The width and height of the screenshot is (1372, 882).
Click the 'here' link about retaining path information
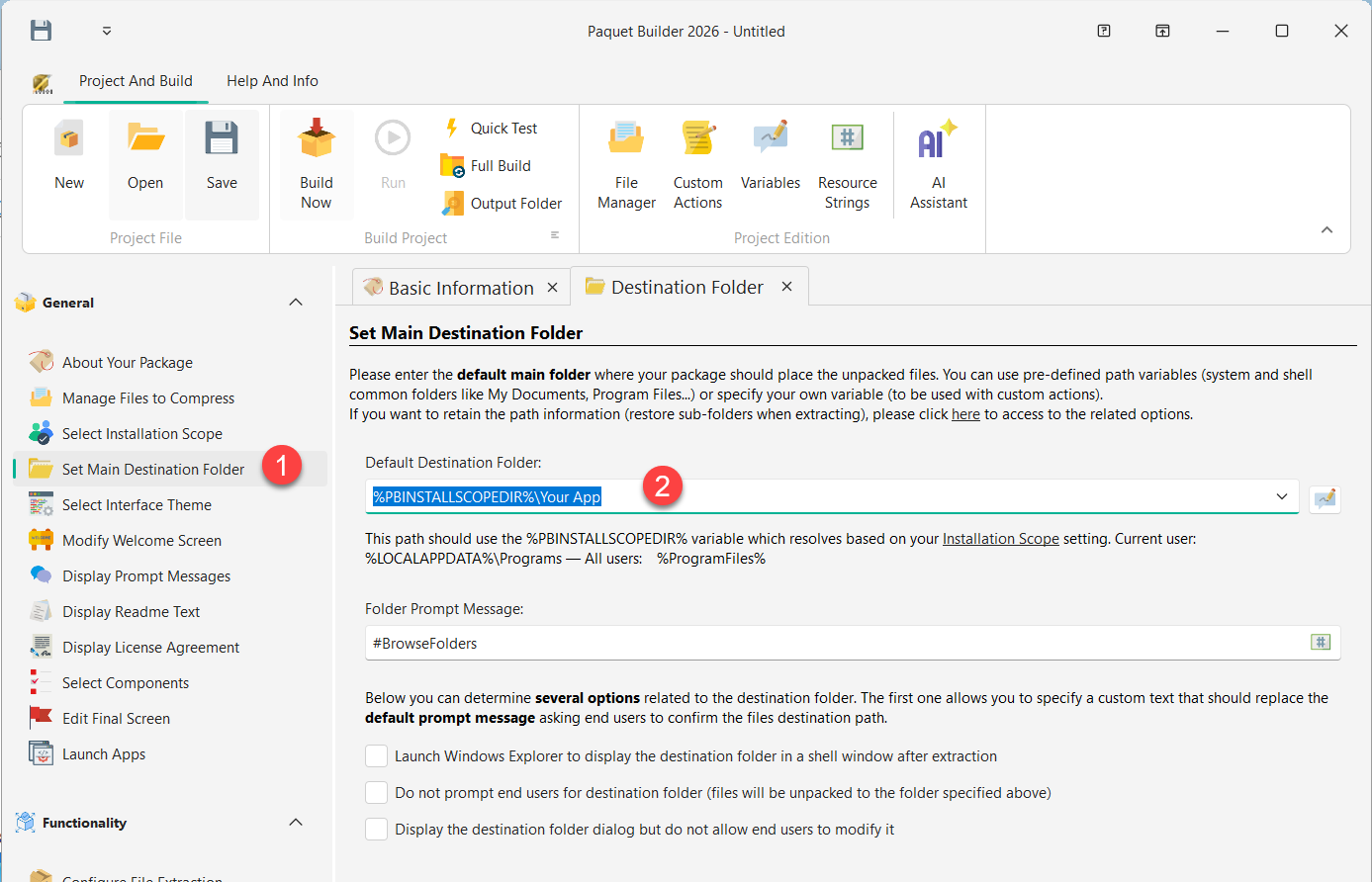(965, 414)
